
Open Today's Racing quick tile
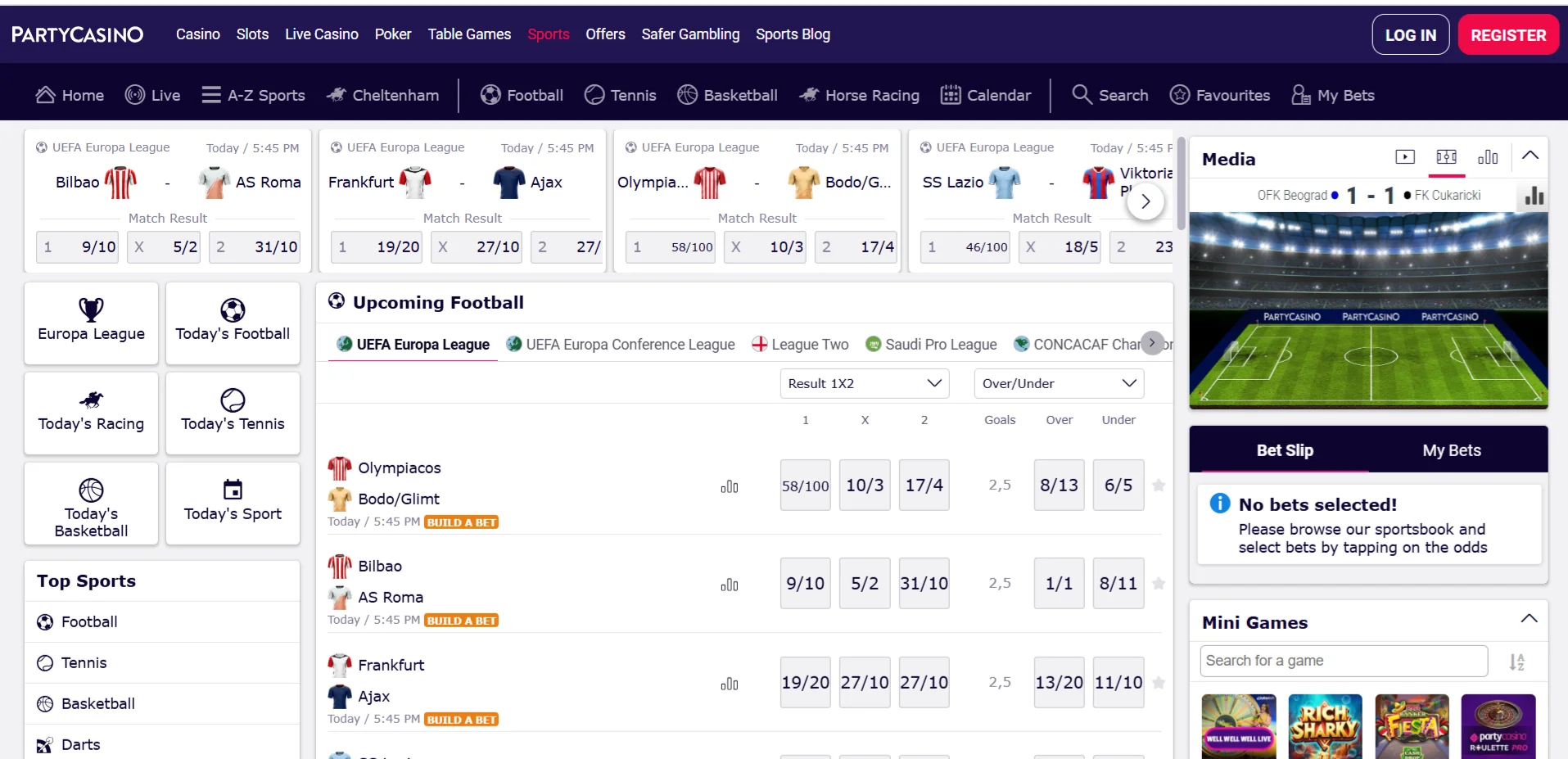[x=91, y=413]
